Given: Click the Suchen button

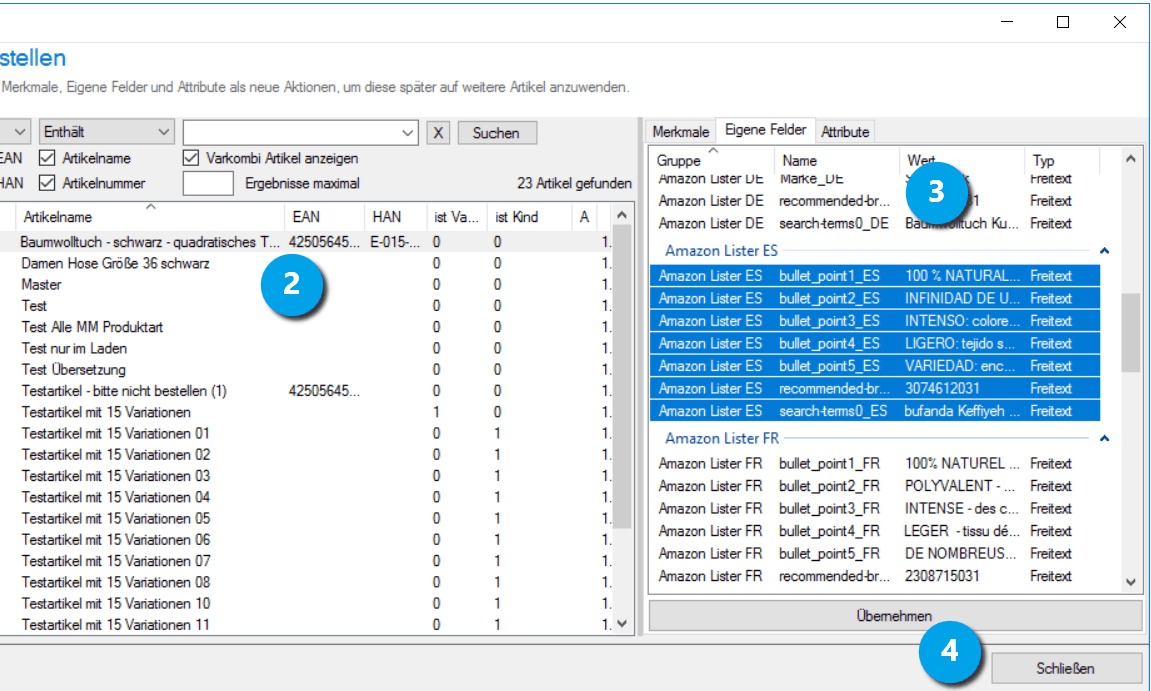Looking at the screenshot, I should tap(497, 133).
